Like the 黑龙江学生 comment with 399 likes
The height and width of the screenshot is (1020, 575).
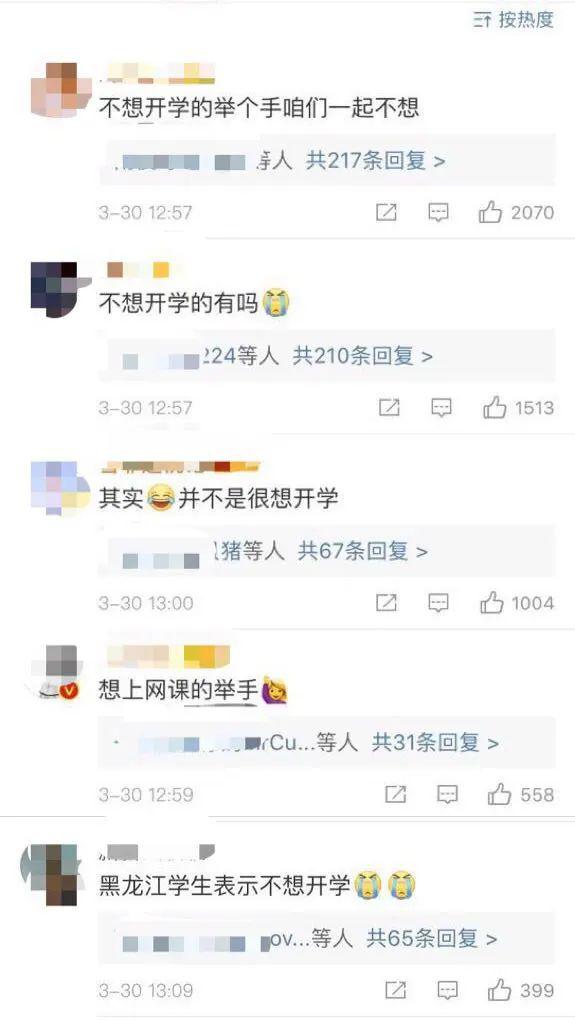click(x=499, y=990)
